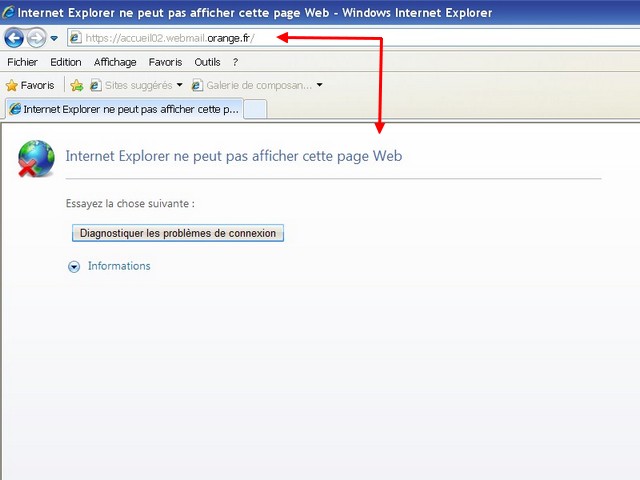
Task: Click the page icon in address bar
Action: [75, 38]
